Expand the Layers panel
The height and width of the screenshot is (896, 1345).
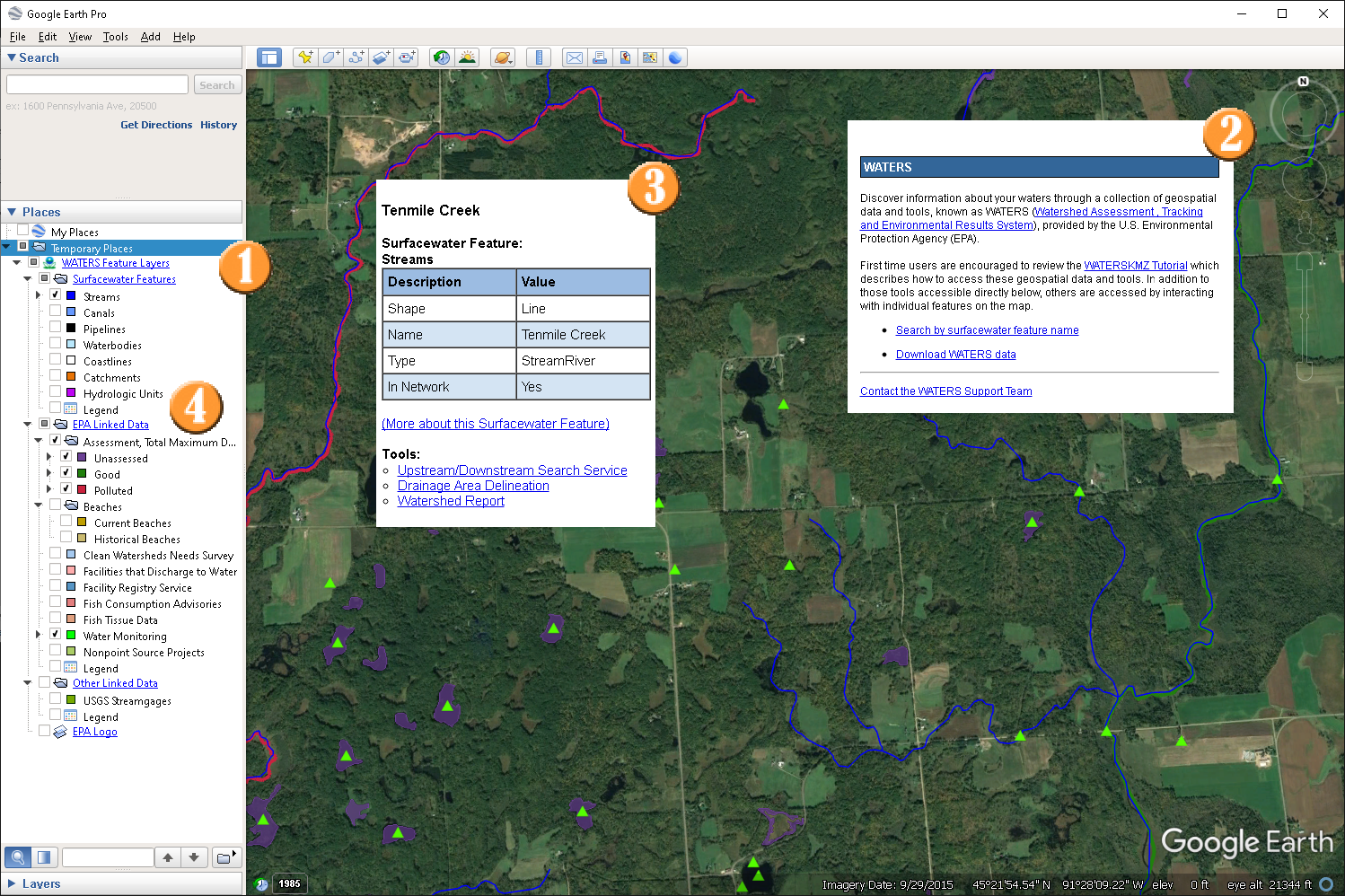tap(12, 883)
